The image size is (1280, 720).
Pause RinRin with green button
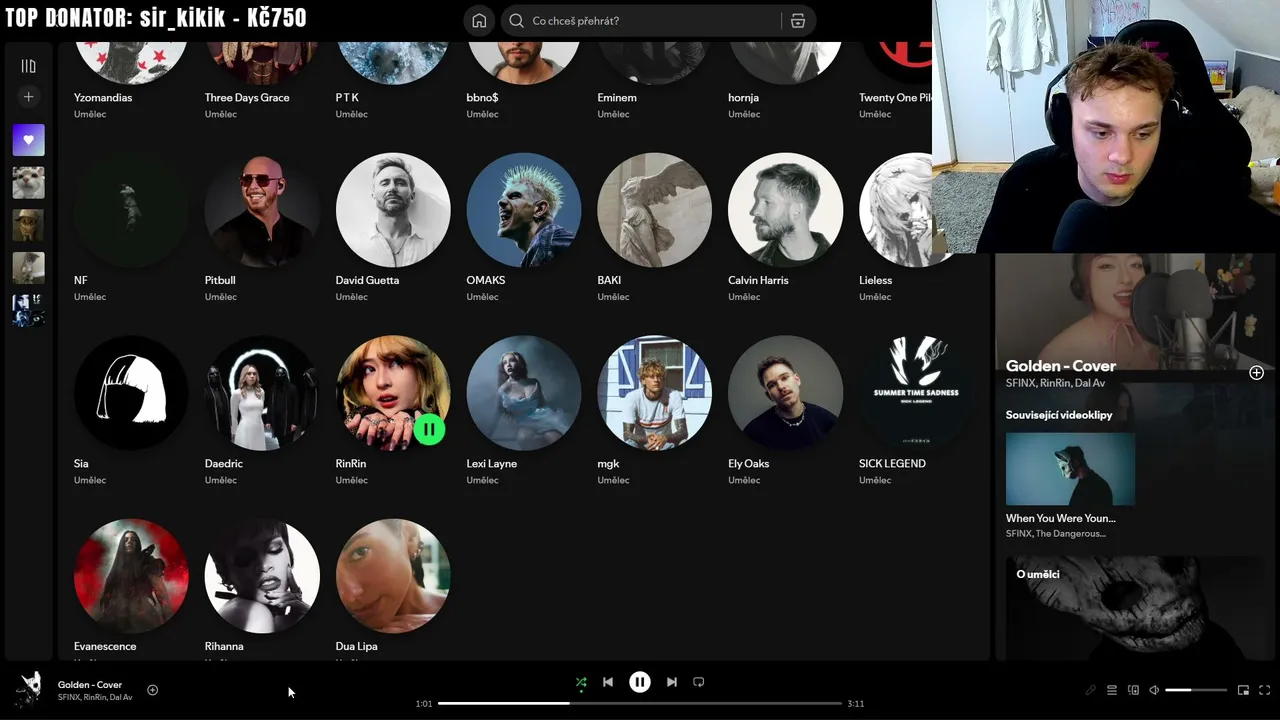coord(429,430)
